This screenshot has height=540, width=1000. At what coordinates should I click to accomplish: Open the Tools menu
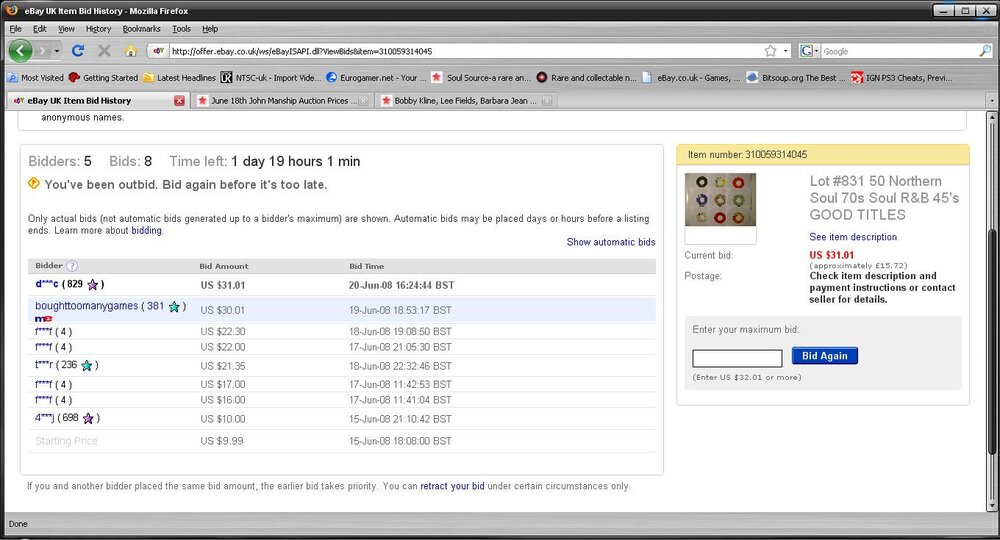click(x=182, y=29)
